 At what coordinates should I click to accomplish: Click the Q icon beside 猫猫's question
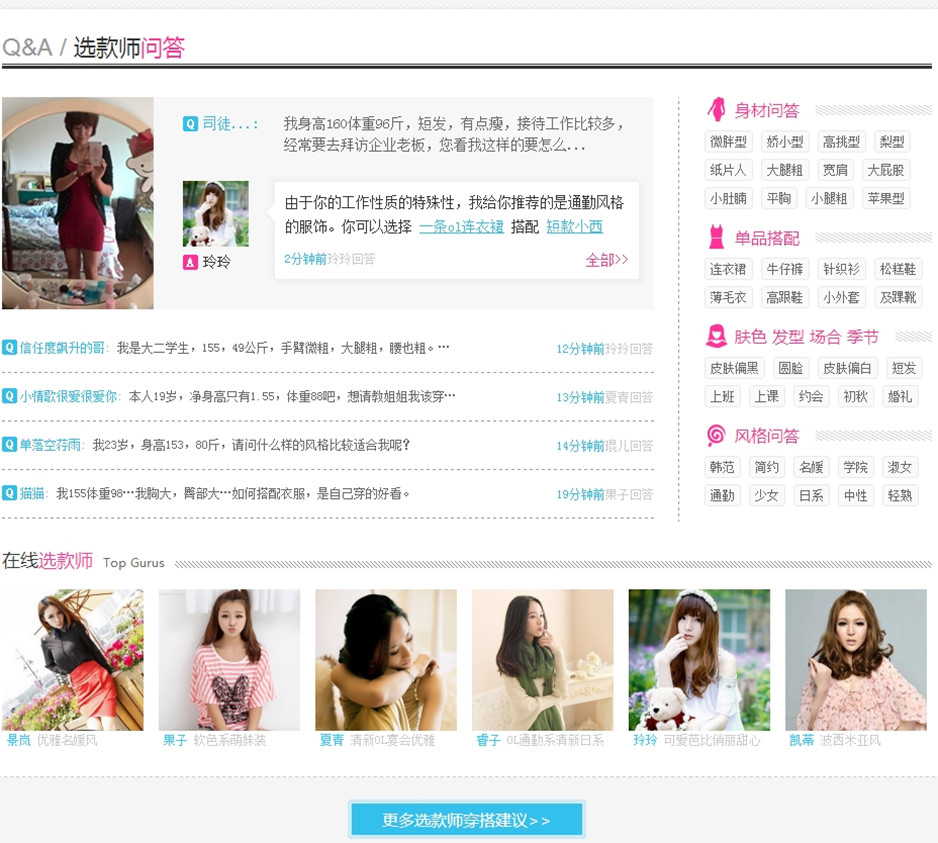8,493
